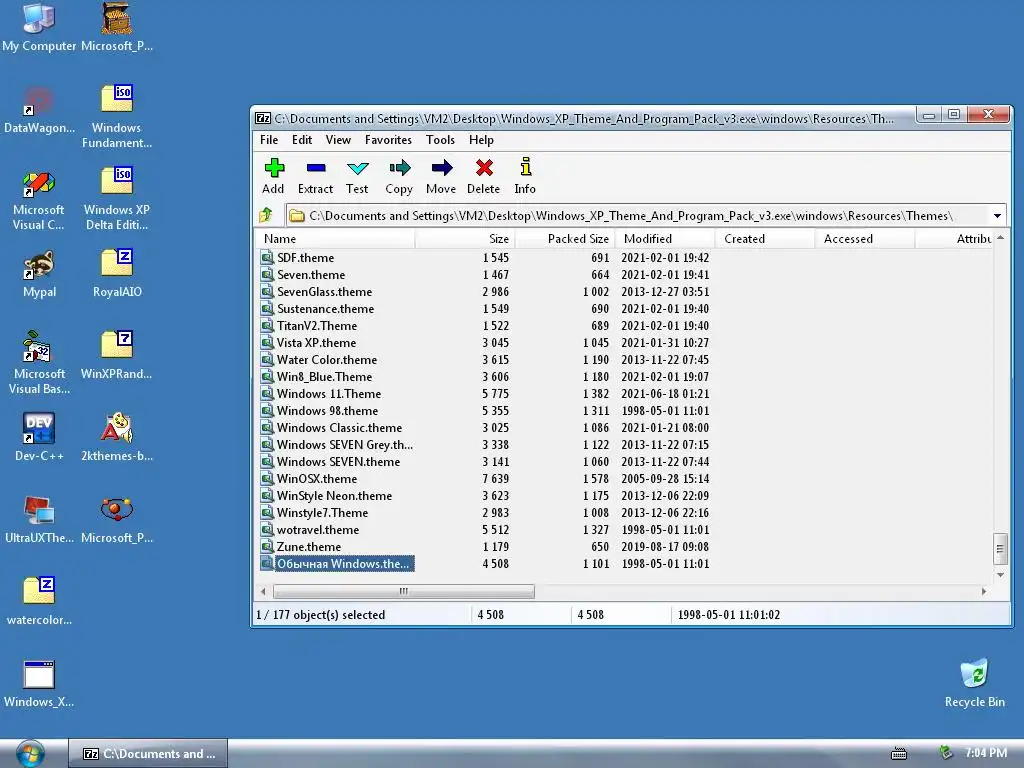Select the Mypal browser icon

pyautogui.click(x=39, y=274)
